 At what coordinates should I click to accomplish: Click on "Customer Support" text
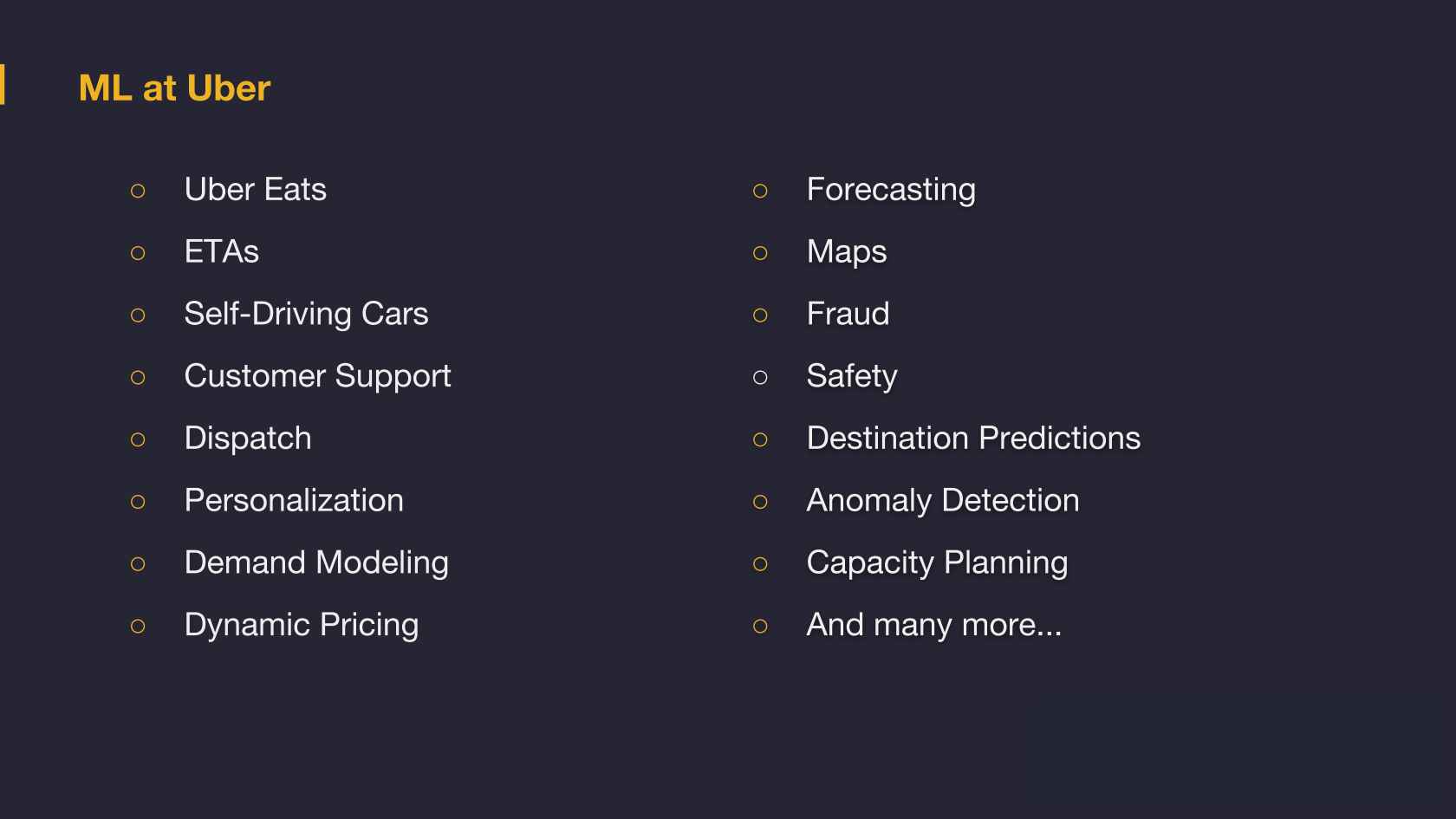tap(317, 376)
